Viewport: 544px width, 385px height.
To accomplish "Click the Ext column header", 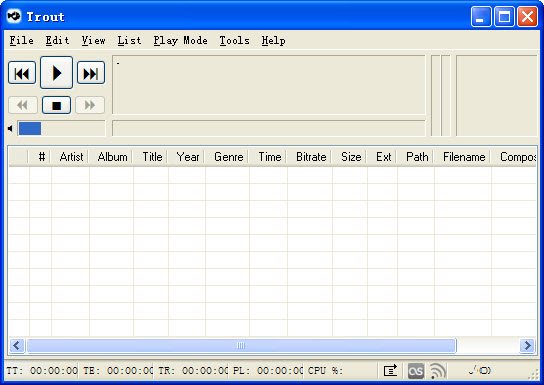I will point(383,157).
